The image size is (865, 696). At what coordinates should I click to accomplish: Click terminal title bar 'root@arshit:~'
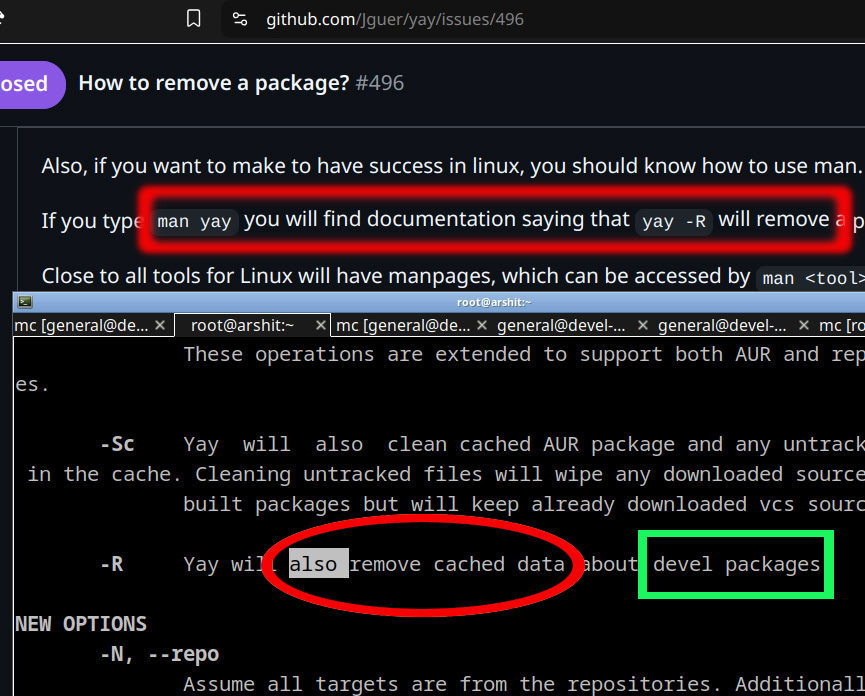point(494,302)
